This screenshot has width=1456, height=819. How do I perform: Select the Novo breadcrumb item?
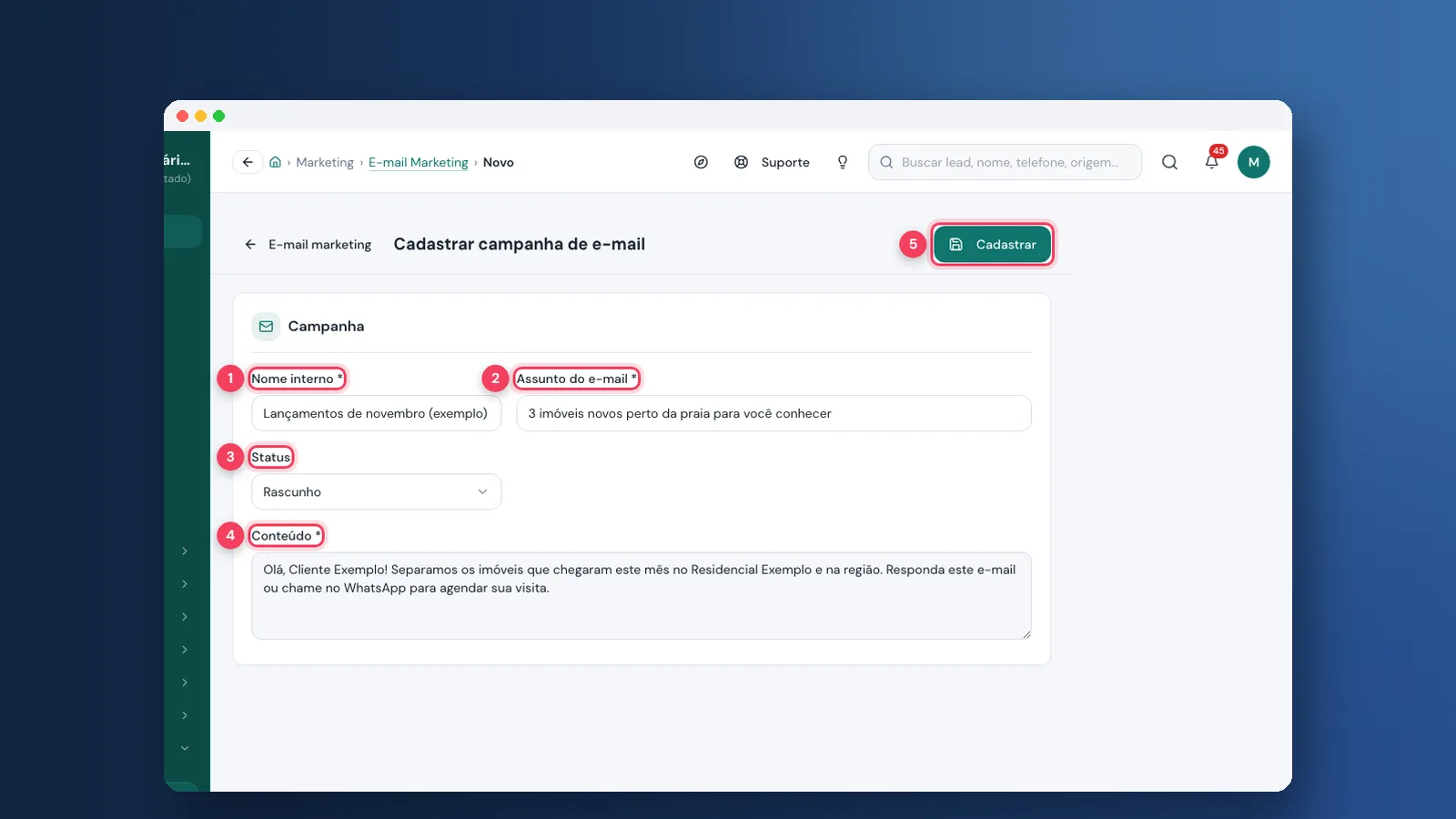pyautogui.click(x=499, y=162)
